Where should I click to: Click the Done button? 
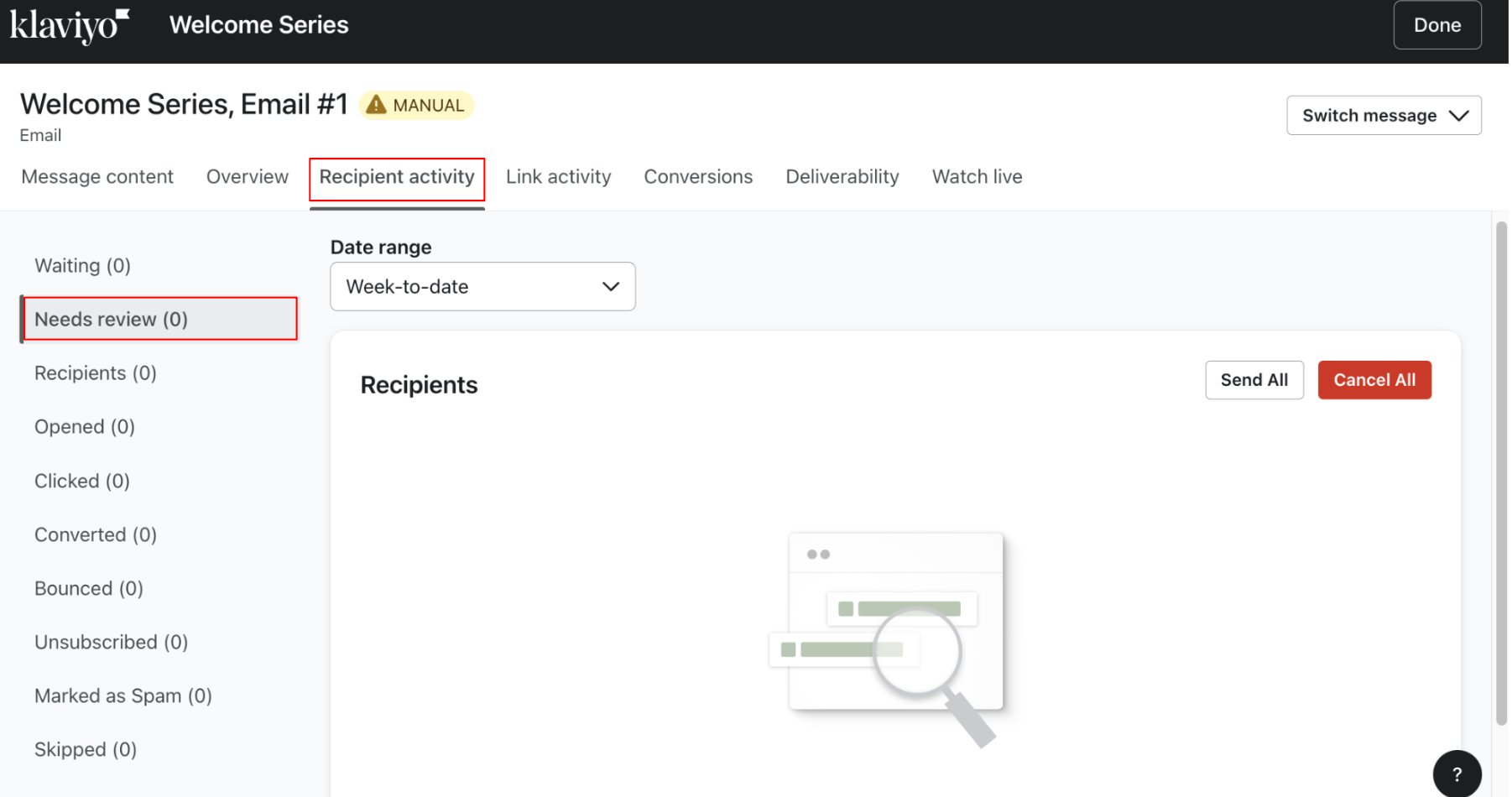pyautogui.click(x=1437, y=25)
